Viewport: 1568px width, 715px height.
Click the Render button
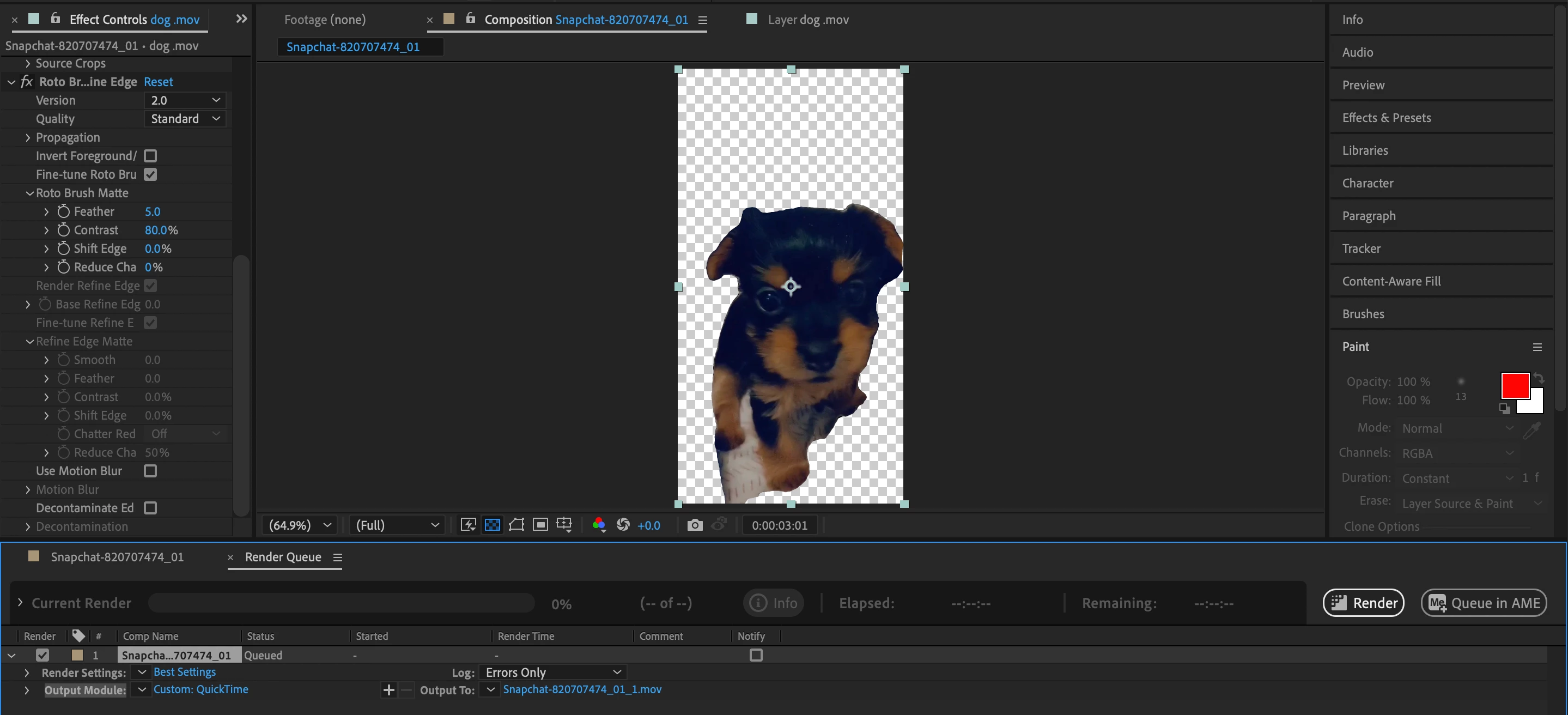[x=1364, y=603]
